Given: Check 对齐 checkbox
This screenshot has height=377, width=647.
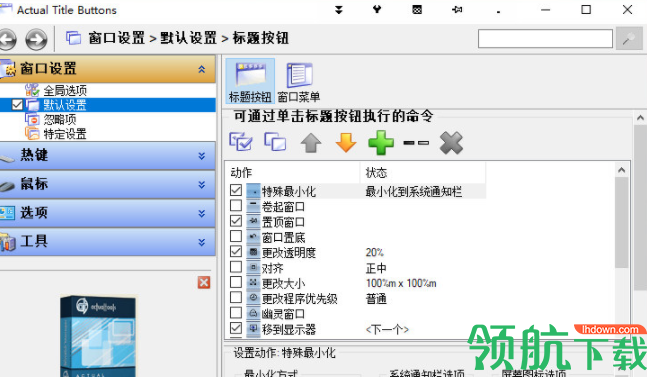Looking at the screenshot, I should click(236, 267).
